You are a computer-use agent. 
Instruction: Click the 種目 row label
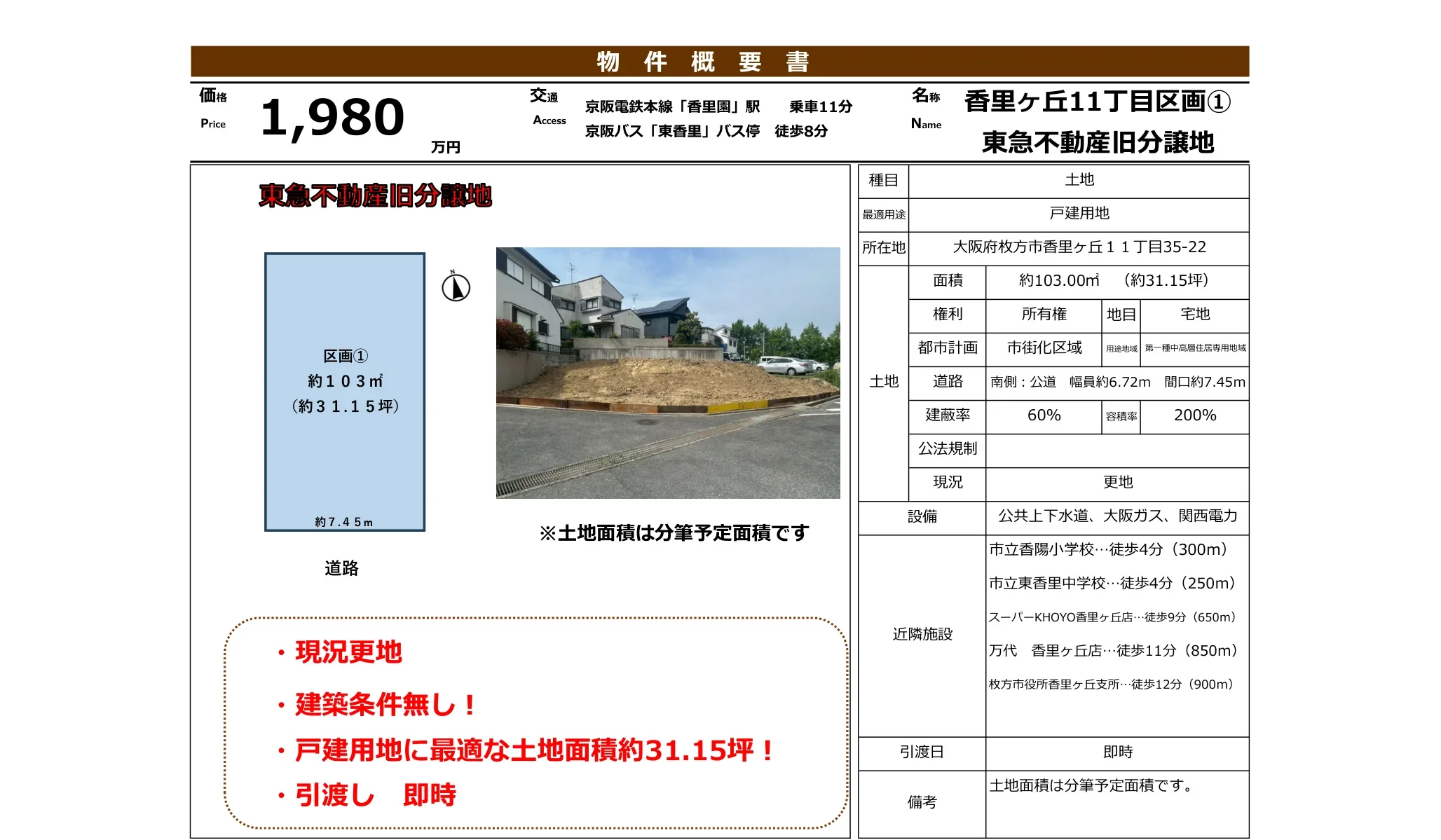pyautogui.click(x=883, y=181)
